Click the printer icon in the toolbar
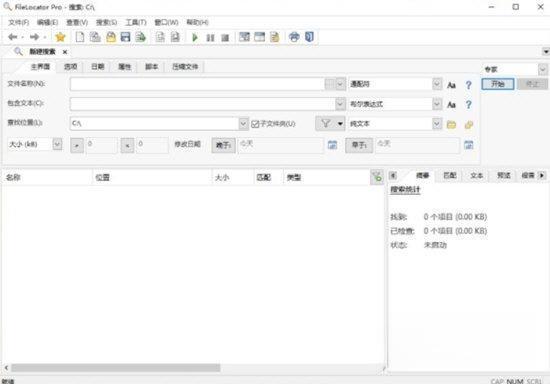The width and height of the screenshot is (550, 384). click(294, 37)
